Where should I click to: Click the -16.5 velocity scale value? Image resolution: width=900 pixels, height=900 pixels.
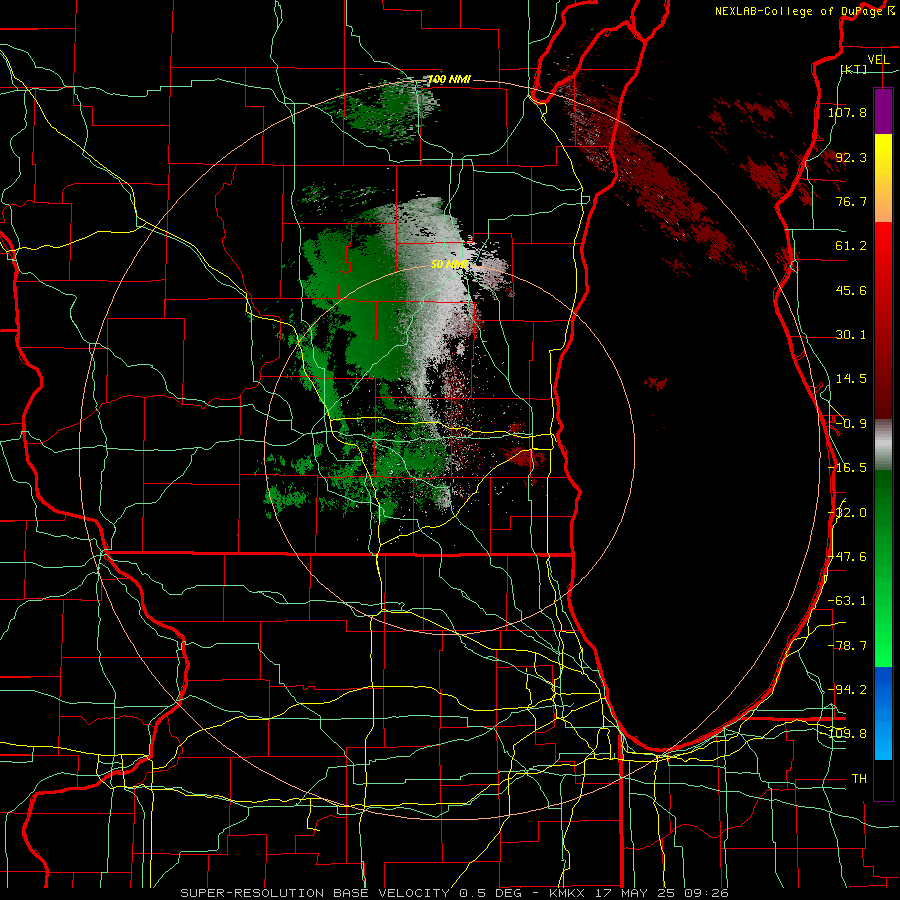(x=847, y=468)
